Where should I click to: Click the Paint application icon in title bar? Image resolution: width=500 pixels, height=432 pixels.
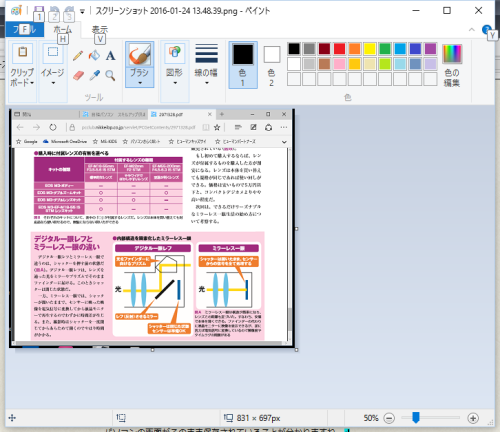click(16, 11)
